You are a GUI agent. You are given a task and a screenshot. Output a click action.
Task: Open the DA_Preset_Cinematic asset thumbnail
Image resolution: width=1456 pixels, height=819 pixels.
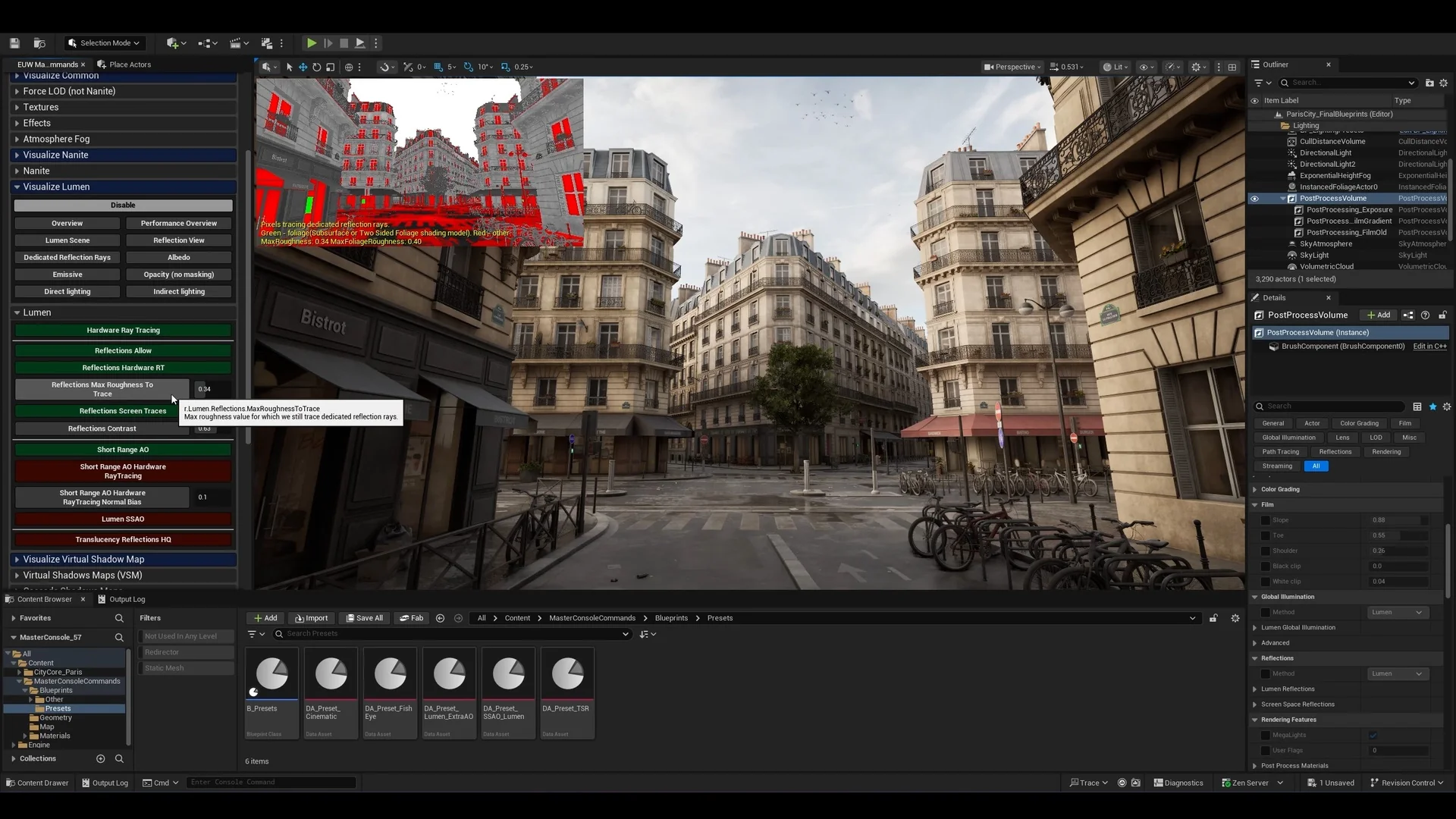331,674
